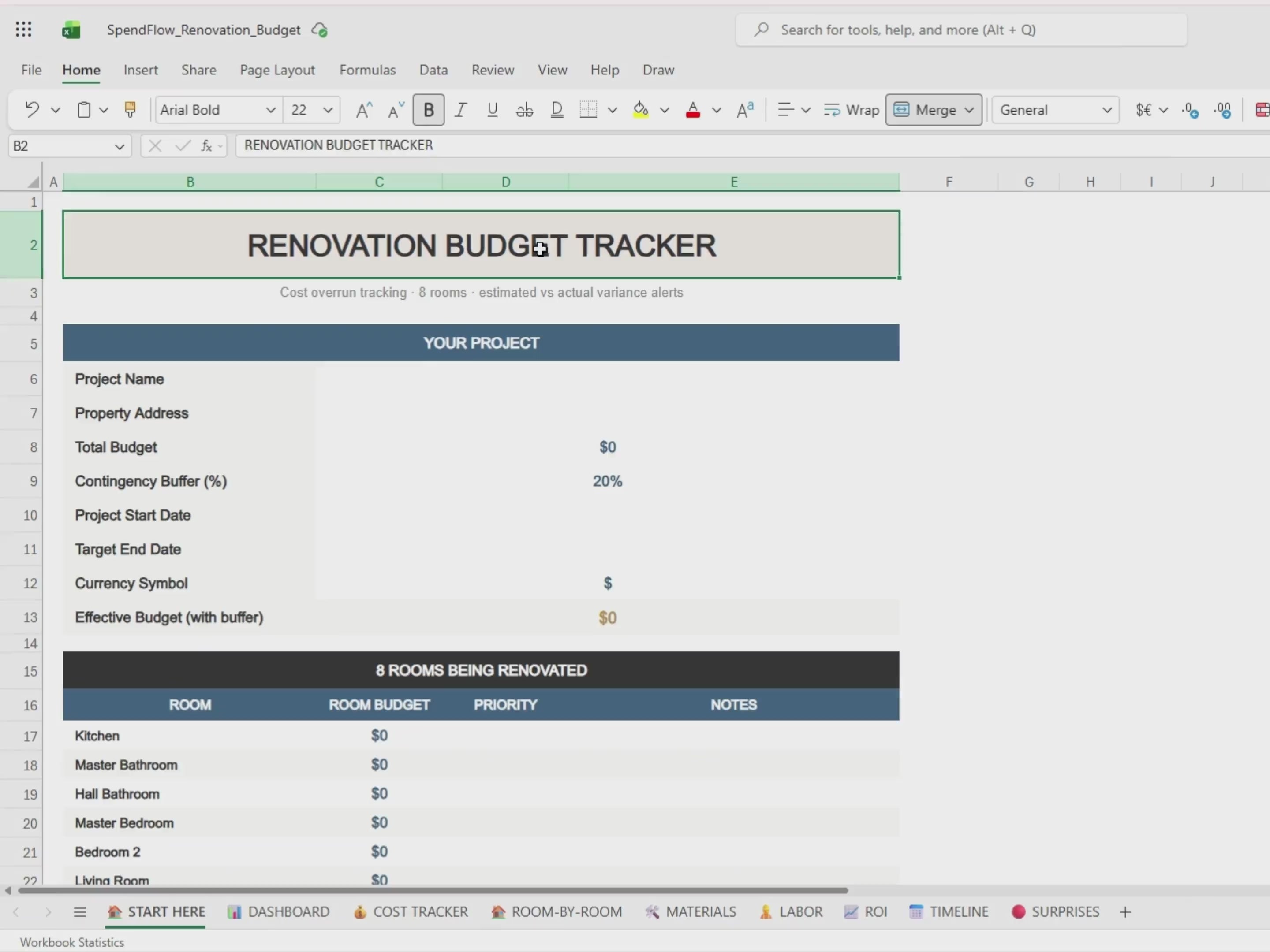Switch to the Insert ribbon tab

click(141, 70)
